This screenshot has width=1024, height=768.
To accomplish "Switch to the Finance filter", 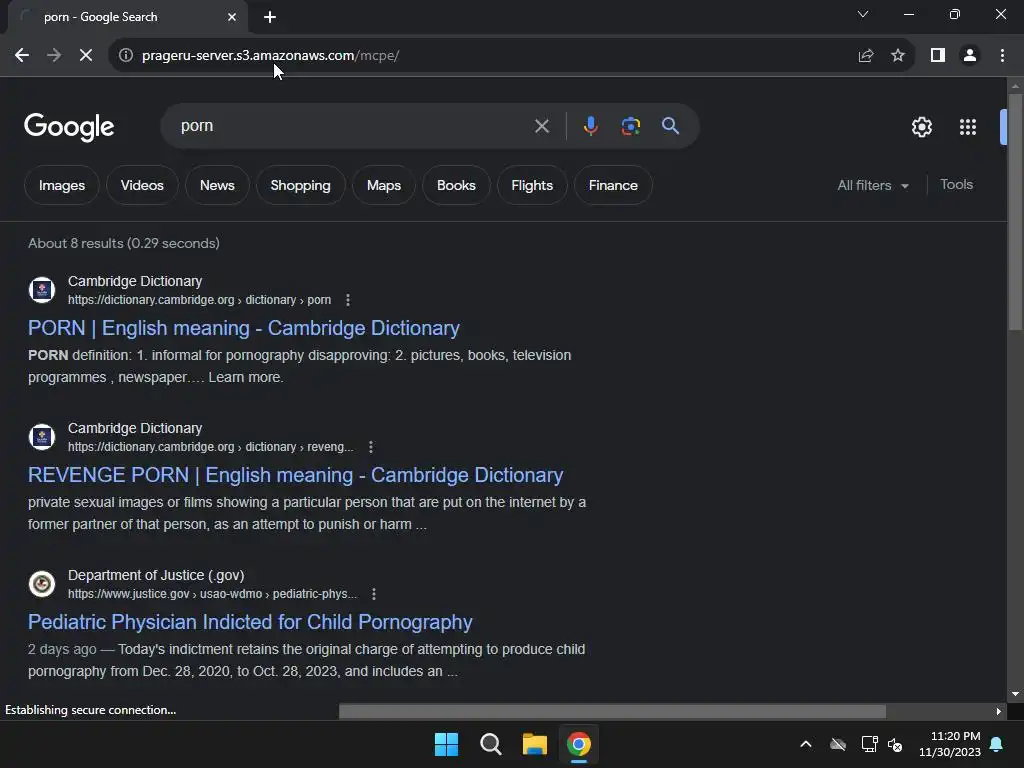I will click(613, 185).
